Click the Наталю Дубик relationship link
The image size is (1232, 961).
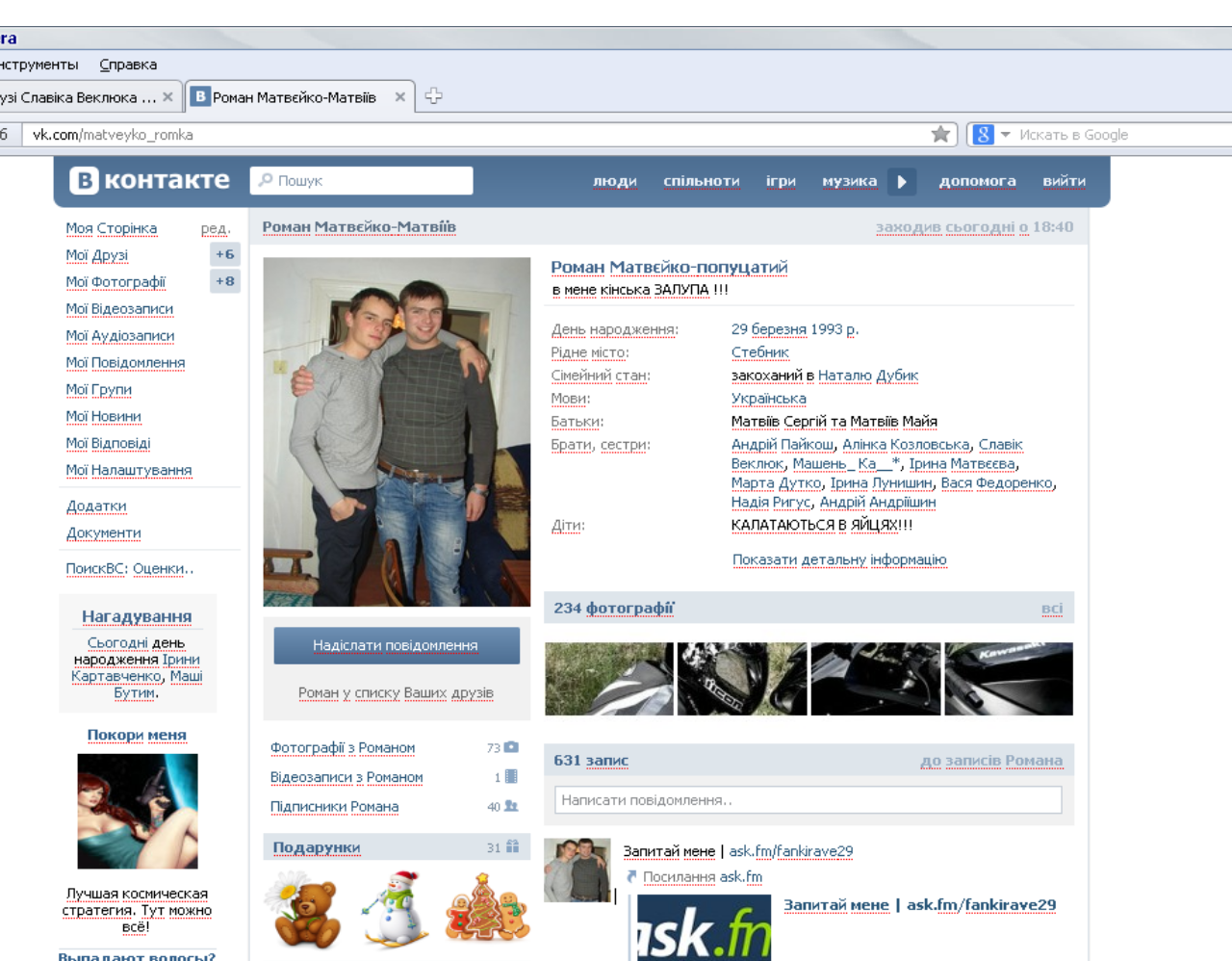pos(868,376)
